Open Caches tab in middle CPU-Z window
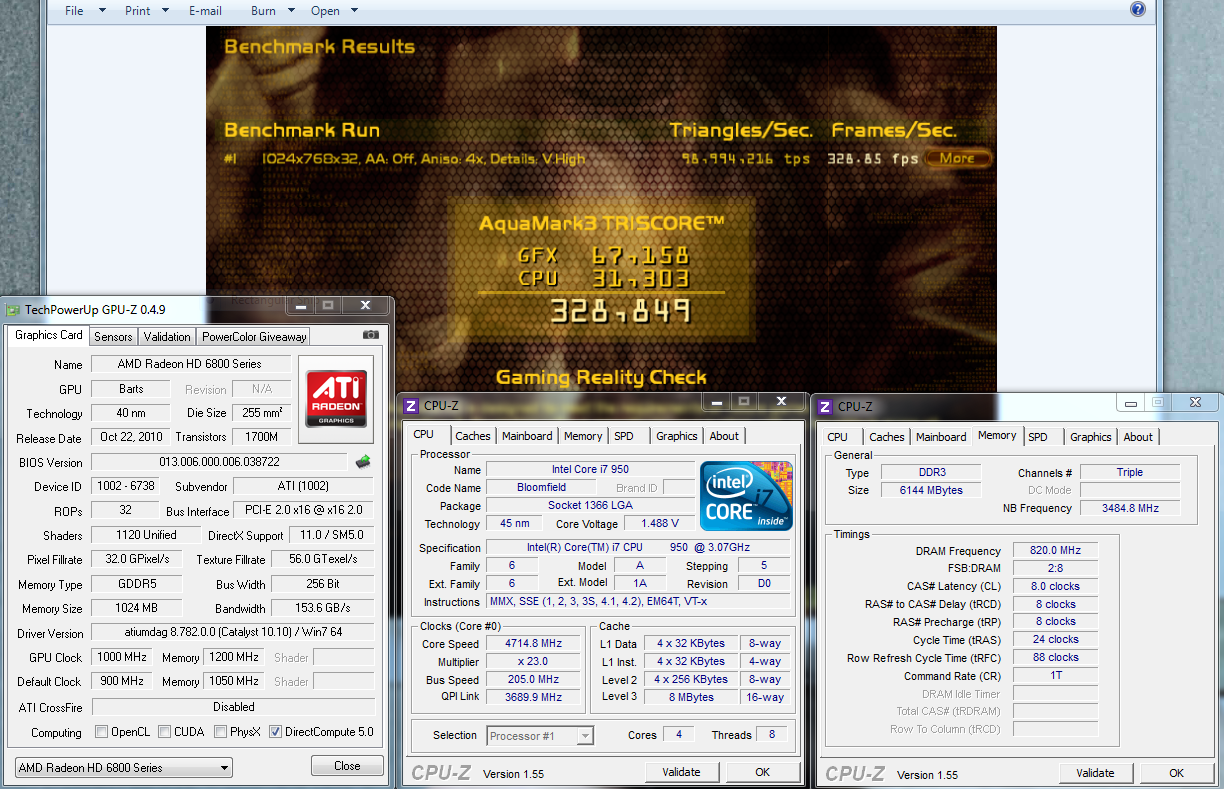The width and height of the screenshot is (1224, 789). click(473, 436)
